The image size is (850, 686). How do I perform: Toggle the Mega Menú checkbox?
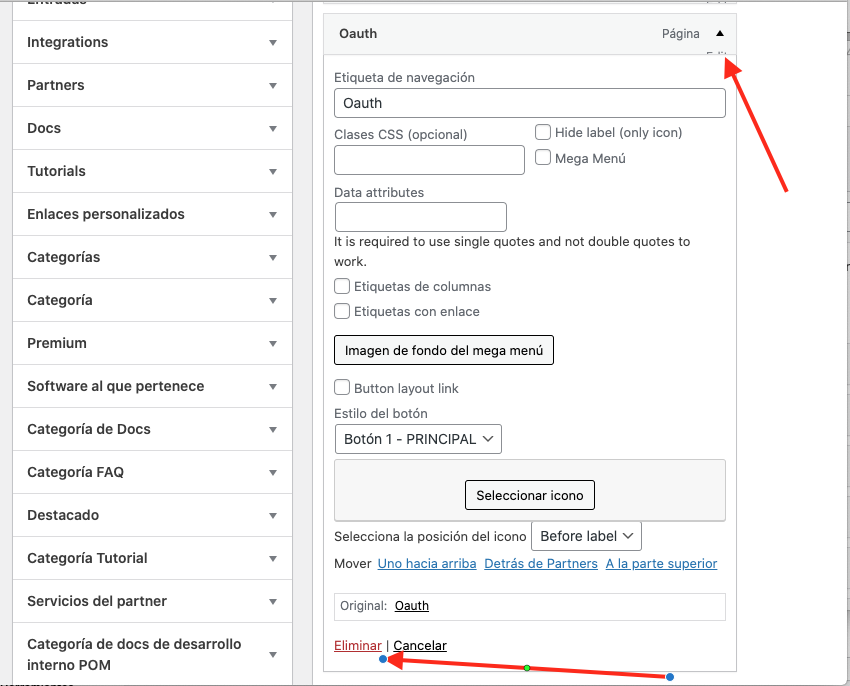point(543,157)
